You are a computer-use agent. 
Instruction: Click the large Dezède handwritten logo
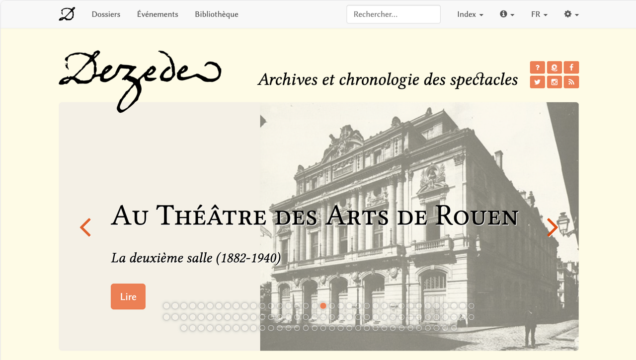(x=140, y=81)
